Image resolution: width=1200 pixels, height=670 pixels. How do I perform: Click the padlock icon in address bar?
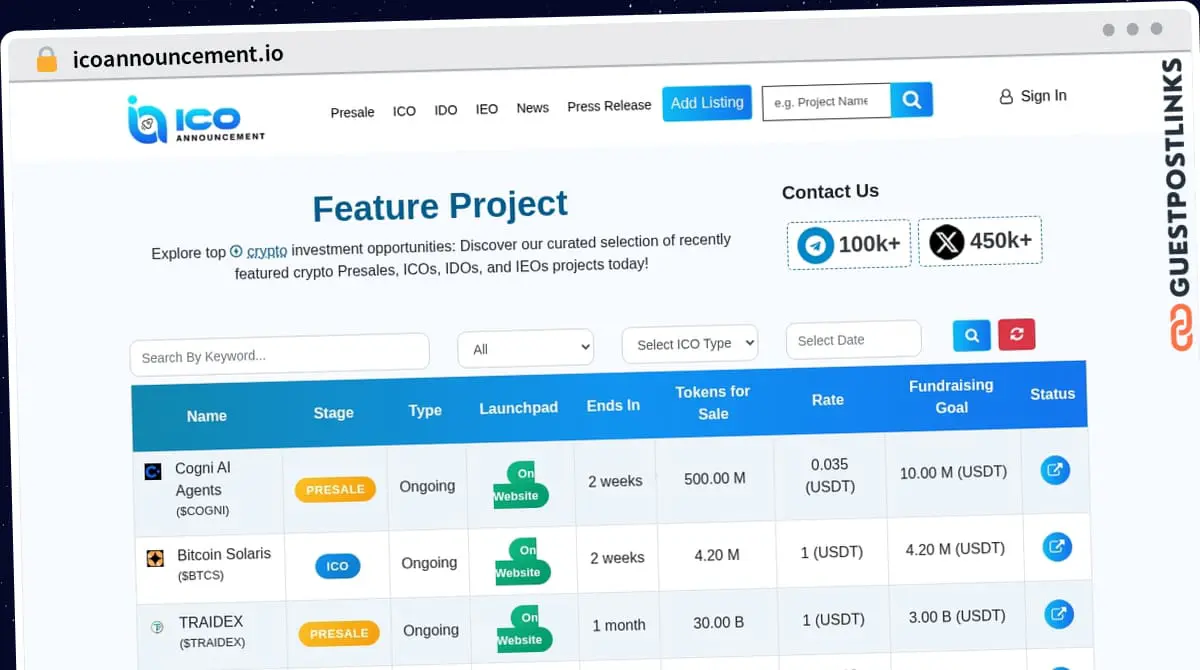pos(47,59)
